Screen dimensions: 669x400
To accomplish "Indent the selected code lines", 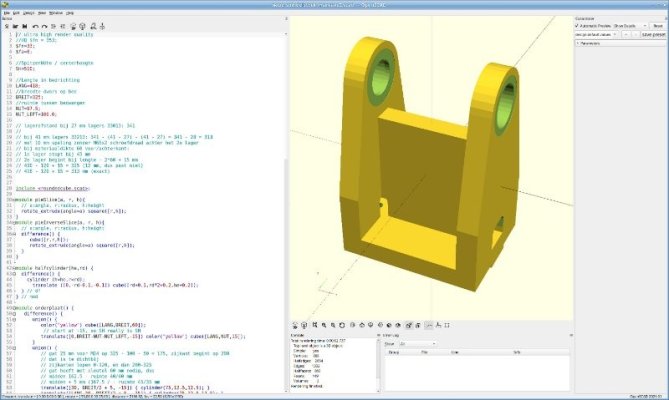I will coord(63,26).
